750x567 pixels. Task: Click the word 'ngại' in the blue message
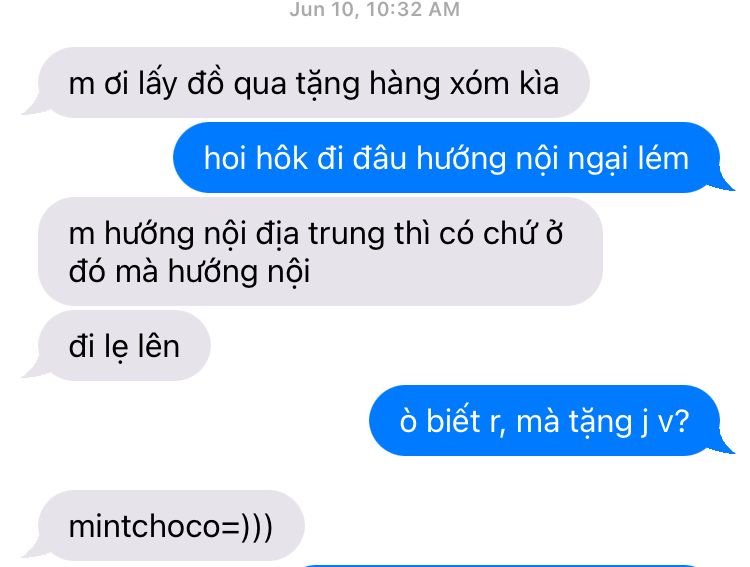click(598, 160)
